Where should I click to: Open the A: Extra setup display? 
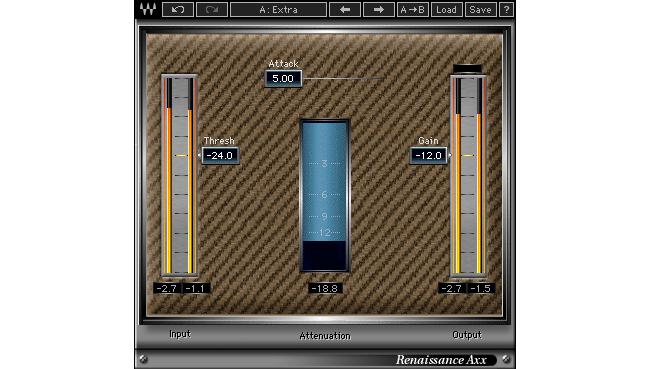click(279, 10)
